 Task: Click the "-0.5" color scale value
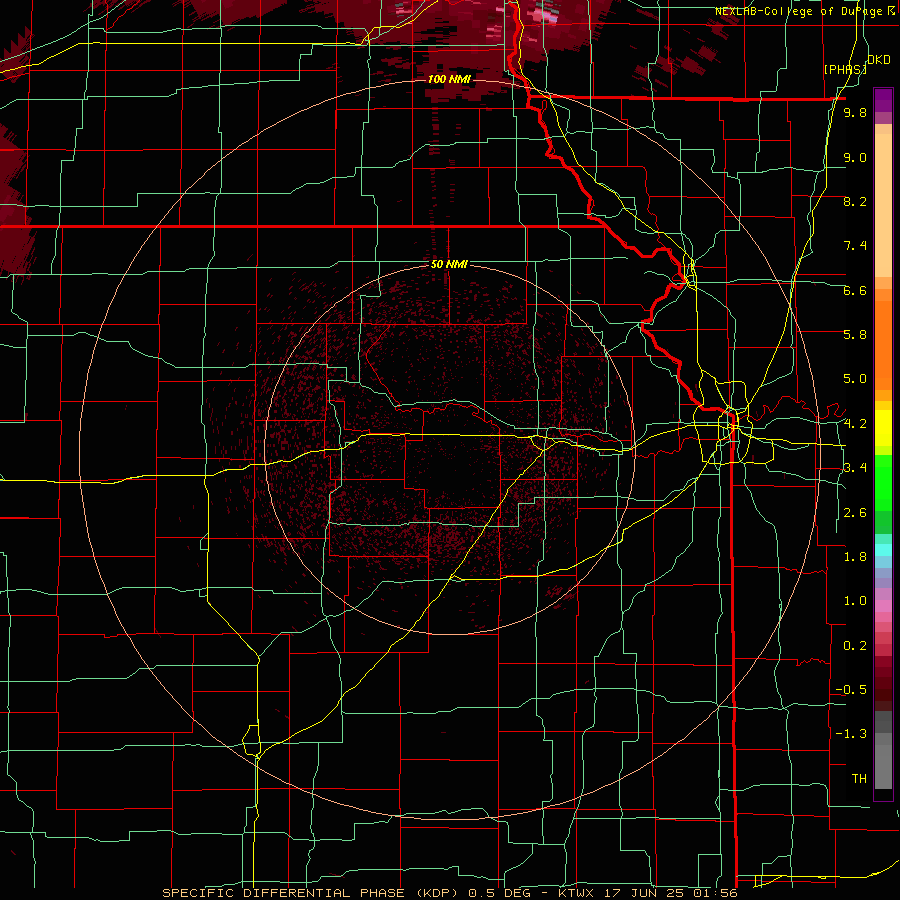pos(851,690)
